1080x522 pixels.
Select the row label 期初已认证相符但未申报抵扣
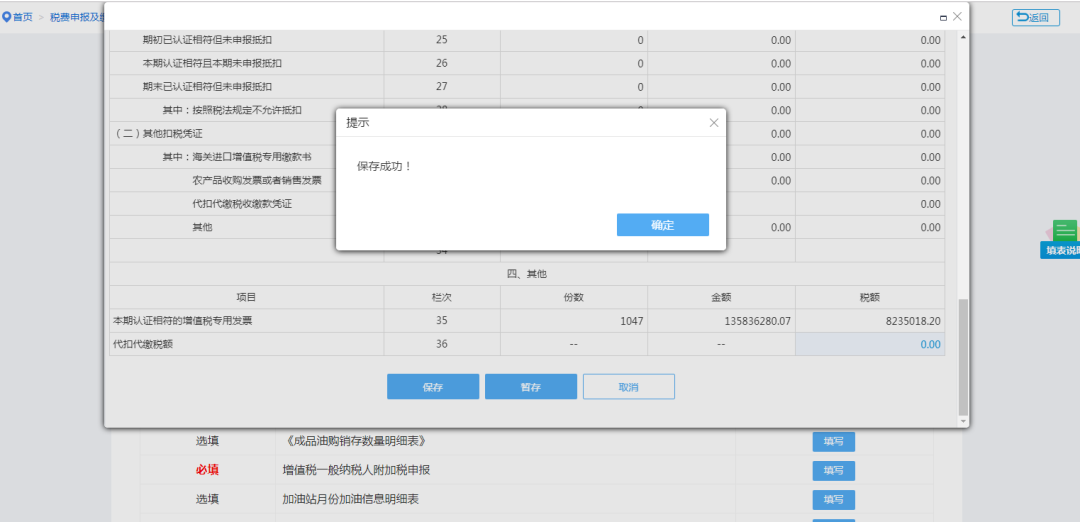click(x=207, y=40)
